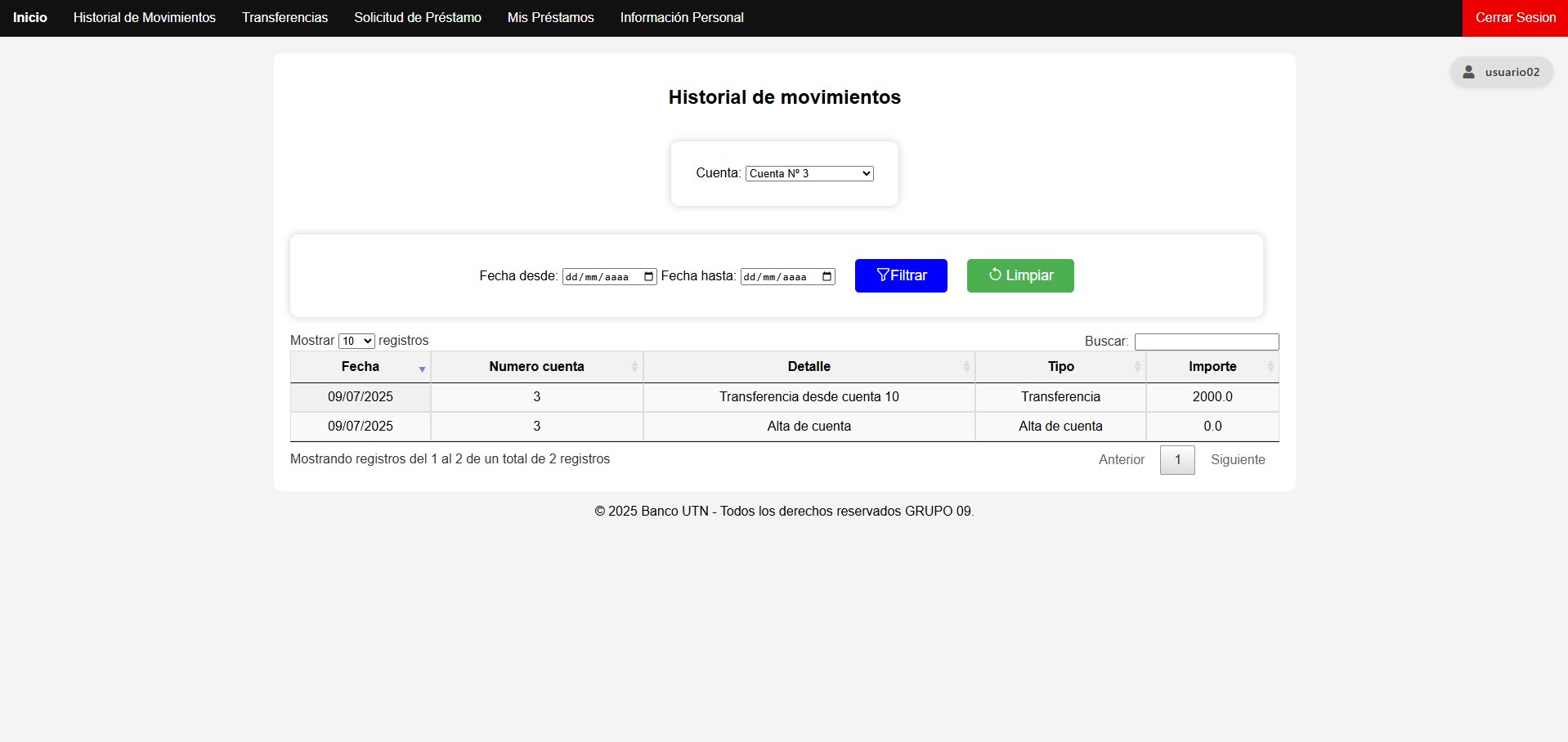Click inside the Buscar search field
The width and height of the screenshot is (1568, 742).
(1207, 342)
